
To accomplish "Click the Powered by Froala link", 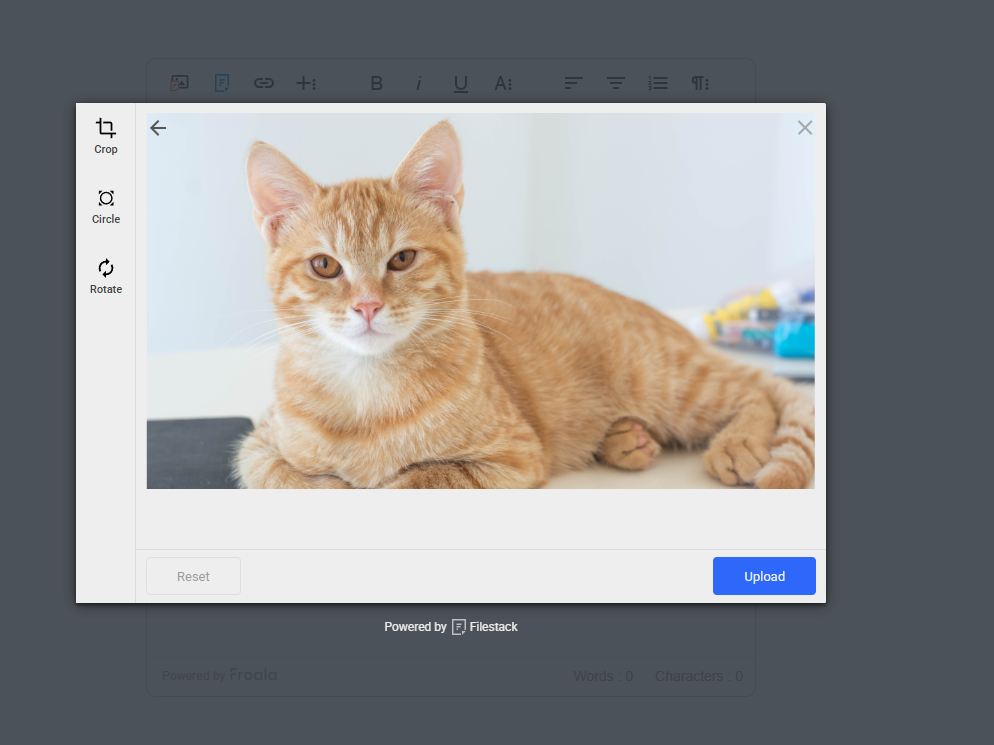I will coord(219,675).
